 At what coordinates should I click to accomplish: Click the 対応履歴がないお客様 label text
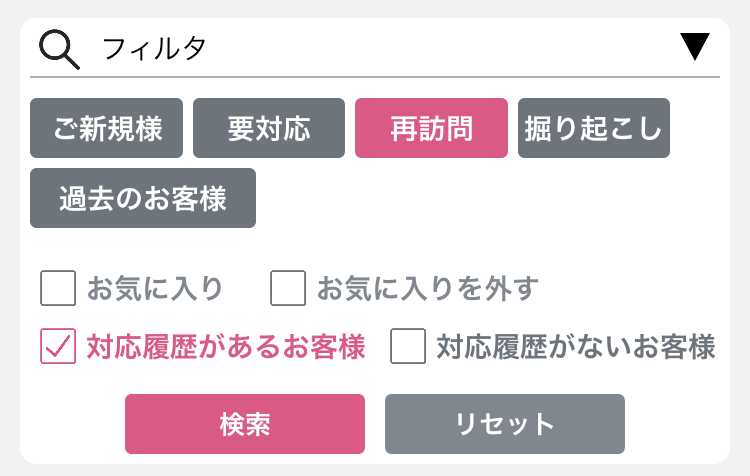(576, 346)
